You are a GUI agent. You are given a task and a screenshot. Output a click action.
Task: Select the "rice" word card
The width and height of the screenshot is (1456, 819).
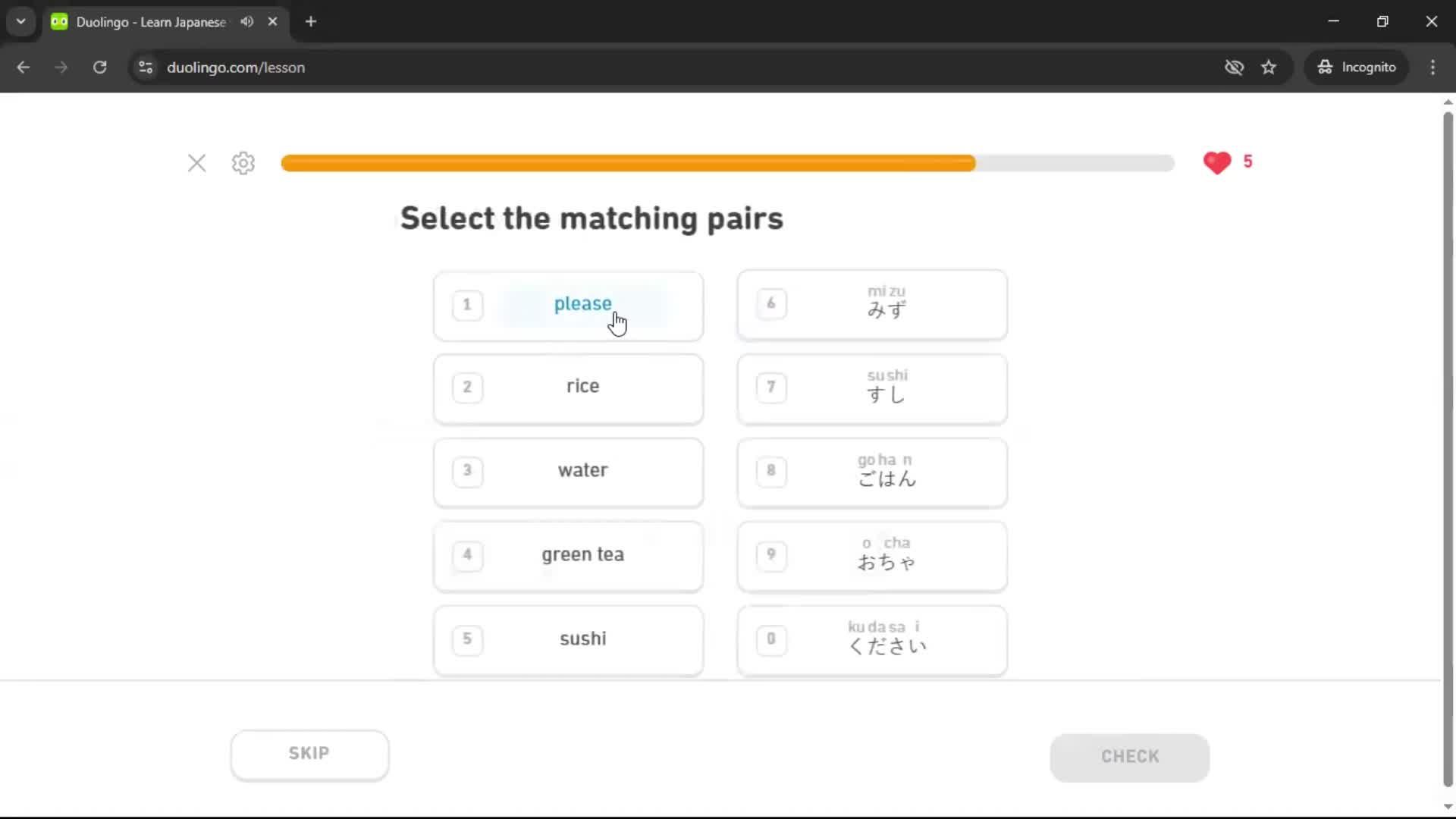pyautogui.click(x=568, y=388)
